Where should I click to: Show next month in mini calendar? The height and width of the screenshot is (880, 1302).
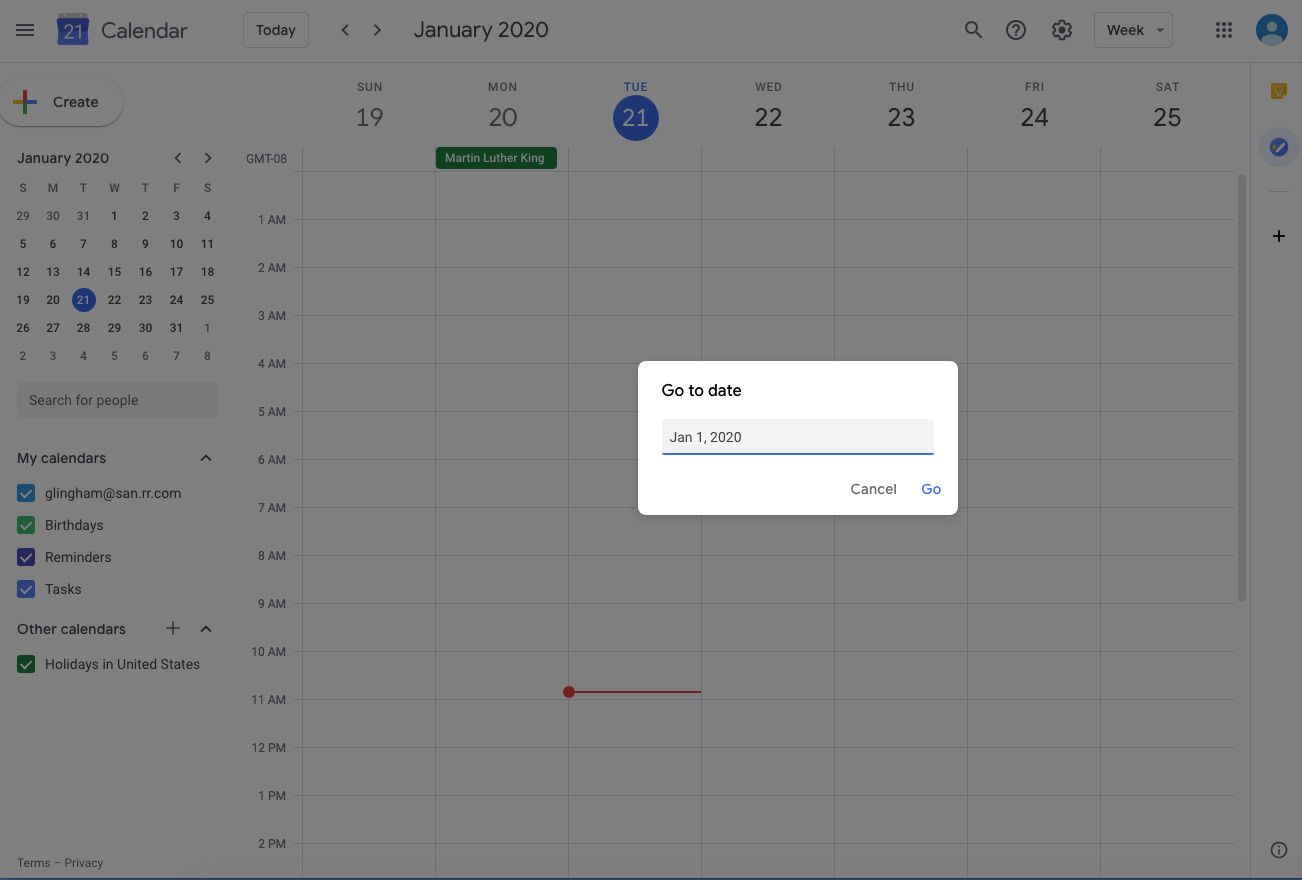coord(207,158)
